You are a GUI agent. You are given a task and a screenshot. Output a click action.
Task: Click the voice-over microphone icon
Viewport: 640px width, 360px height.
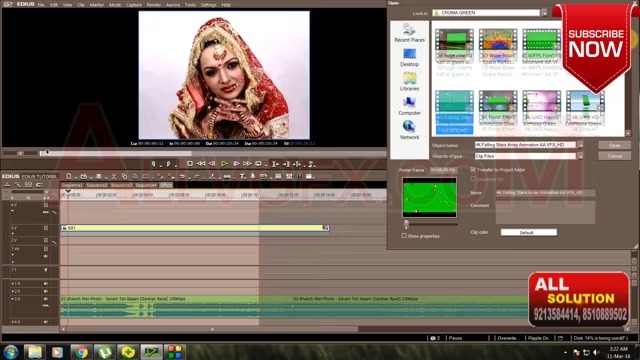tap(253, 176)
